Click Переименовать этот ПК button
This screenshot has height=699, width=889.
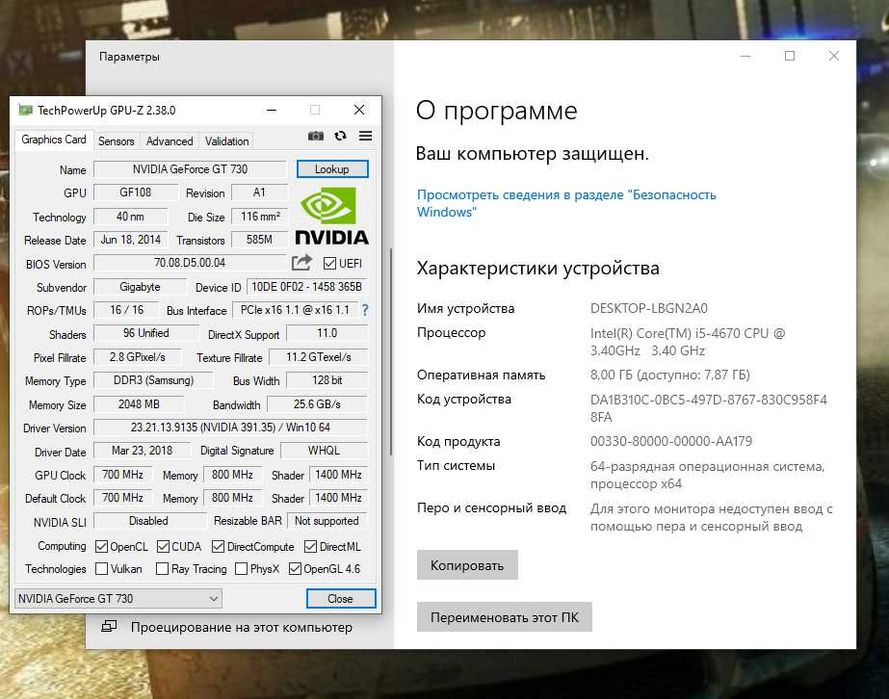[504, 617]
